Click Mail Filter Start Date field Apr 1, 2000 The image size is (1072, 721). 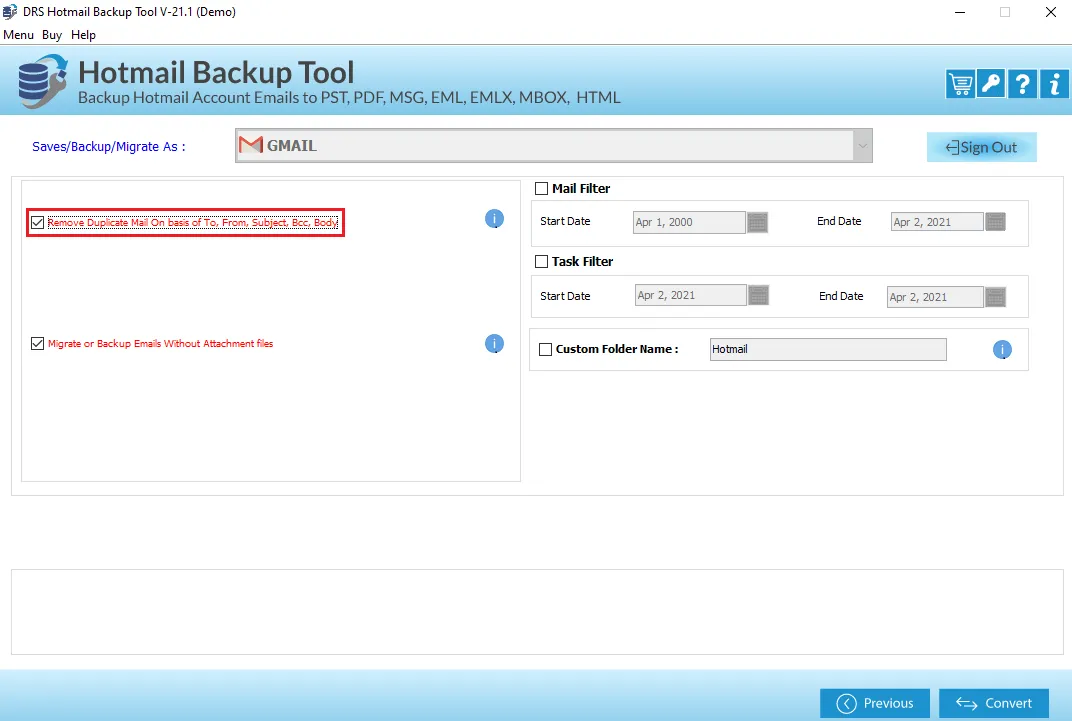[689, 222]
